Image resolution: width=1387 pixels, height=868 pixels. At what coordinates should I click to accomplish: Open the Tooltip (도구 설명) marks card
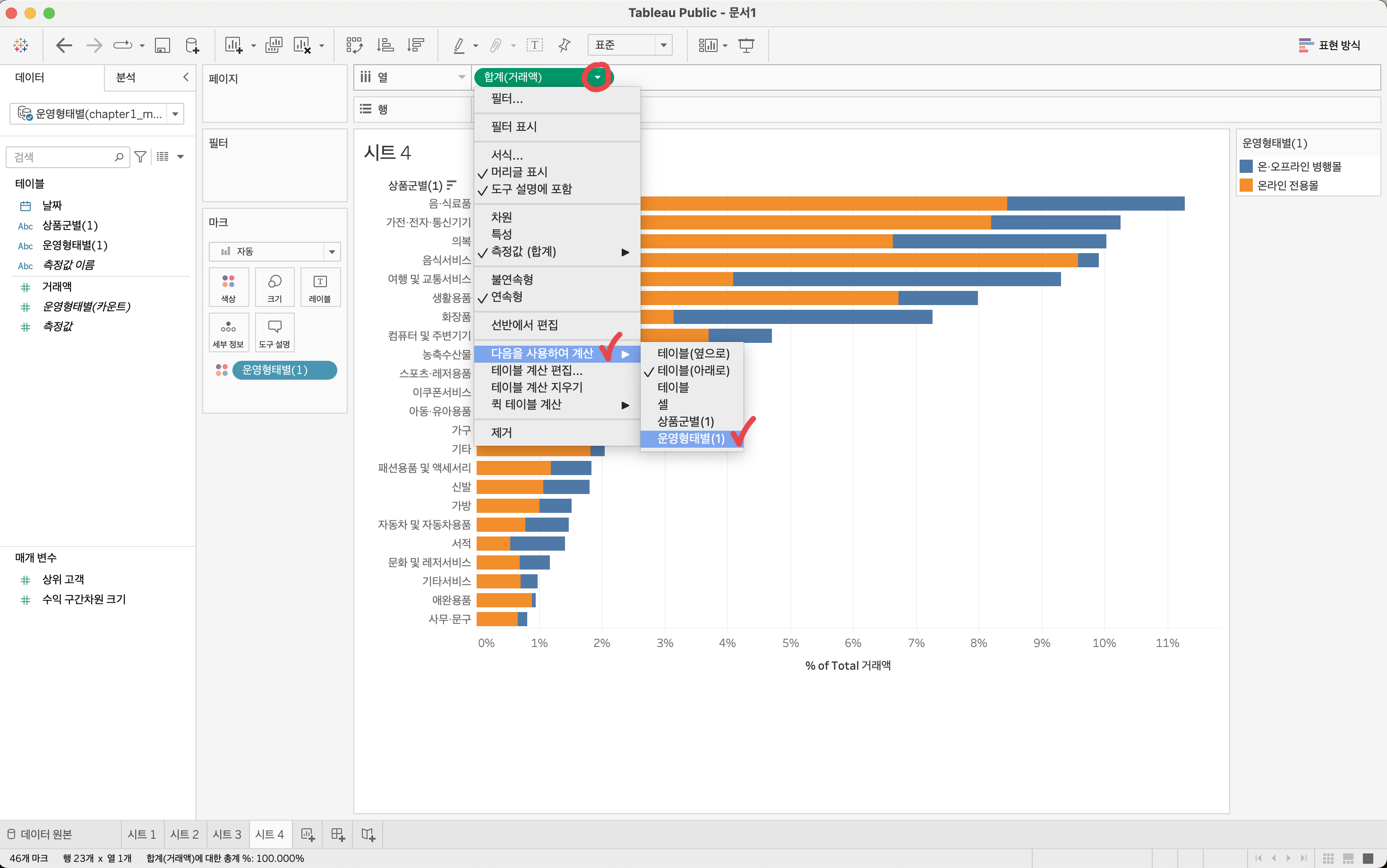point(274,332)
